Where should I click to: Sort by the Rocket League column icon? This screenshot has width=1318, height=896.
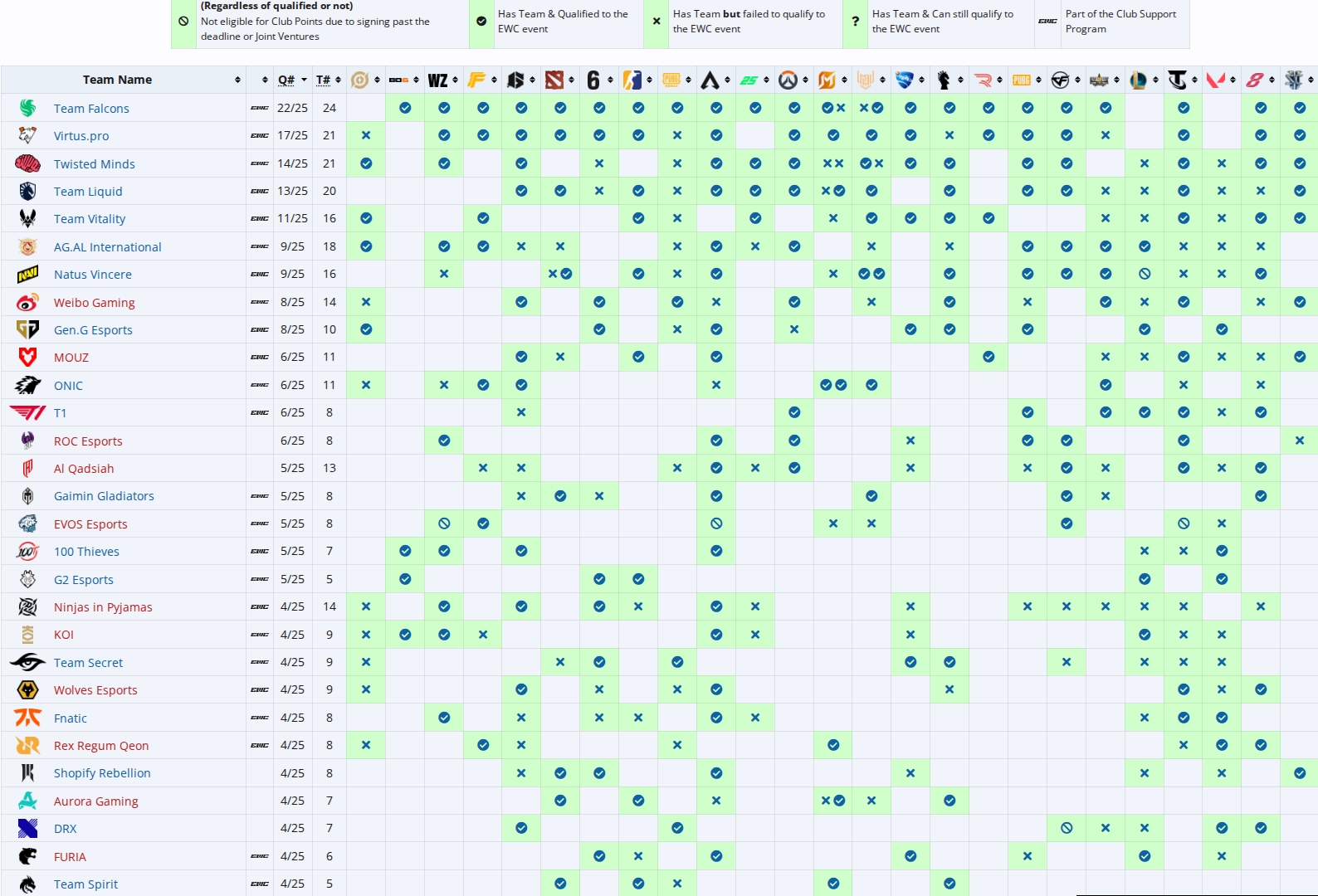[x=905, y=80]
